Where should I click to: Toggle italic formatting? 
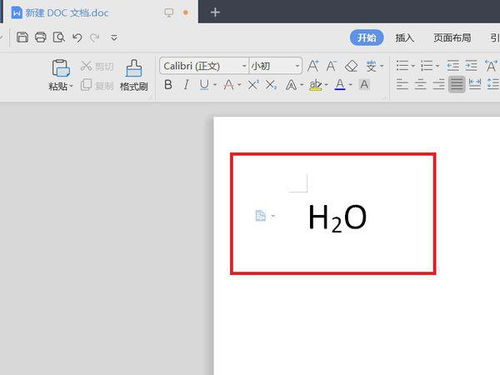coord(186,85)
